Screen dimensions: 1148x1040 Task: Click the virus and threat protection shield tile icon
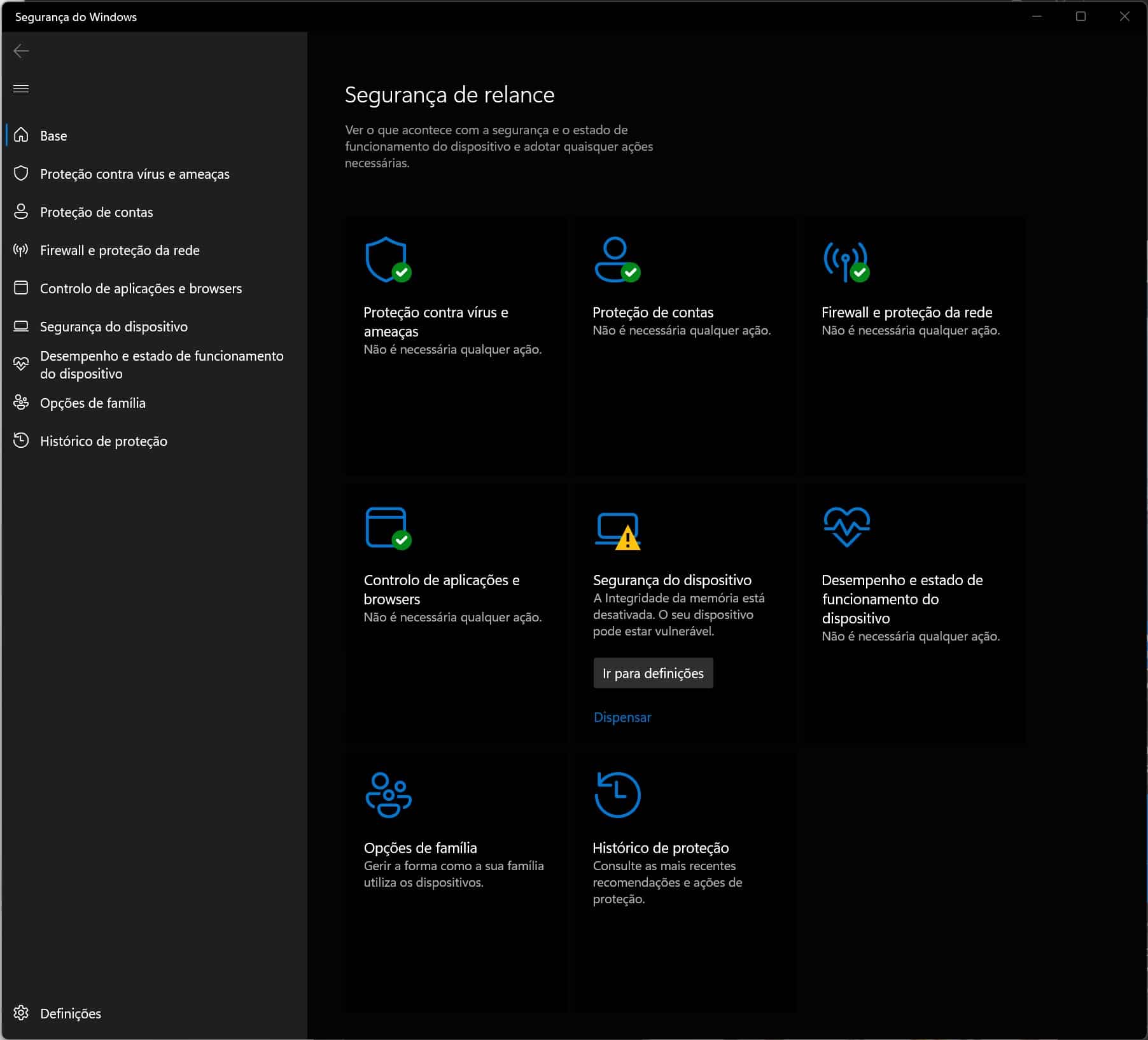pyautogui.click(x=388, y=260)
